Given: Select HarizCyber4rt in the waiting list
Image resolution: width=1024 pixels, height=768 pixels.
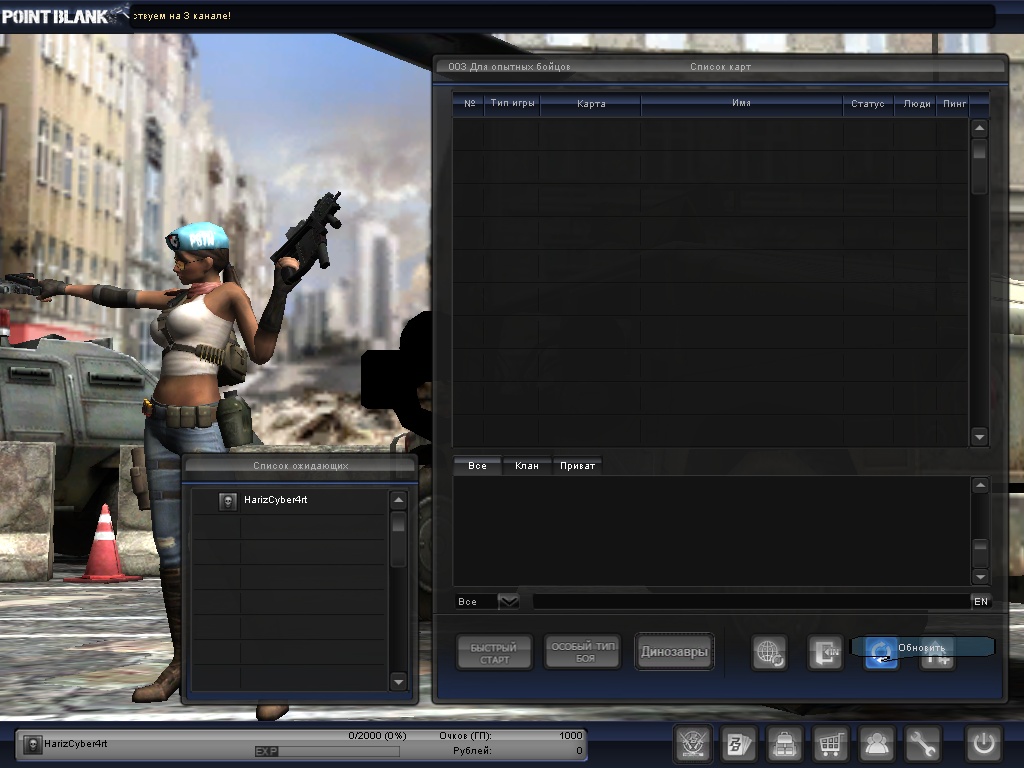Looking at the screenshot, I should 289,500.
